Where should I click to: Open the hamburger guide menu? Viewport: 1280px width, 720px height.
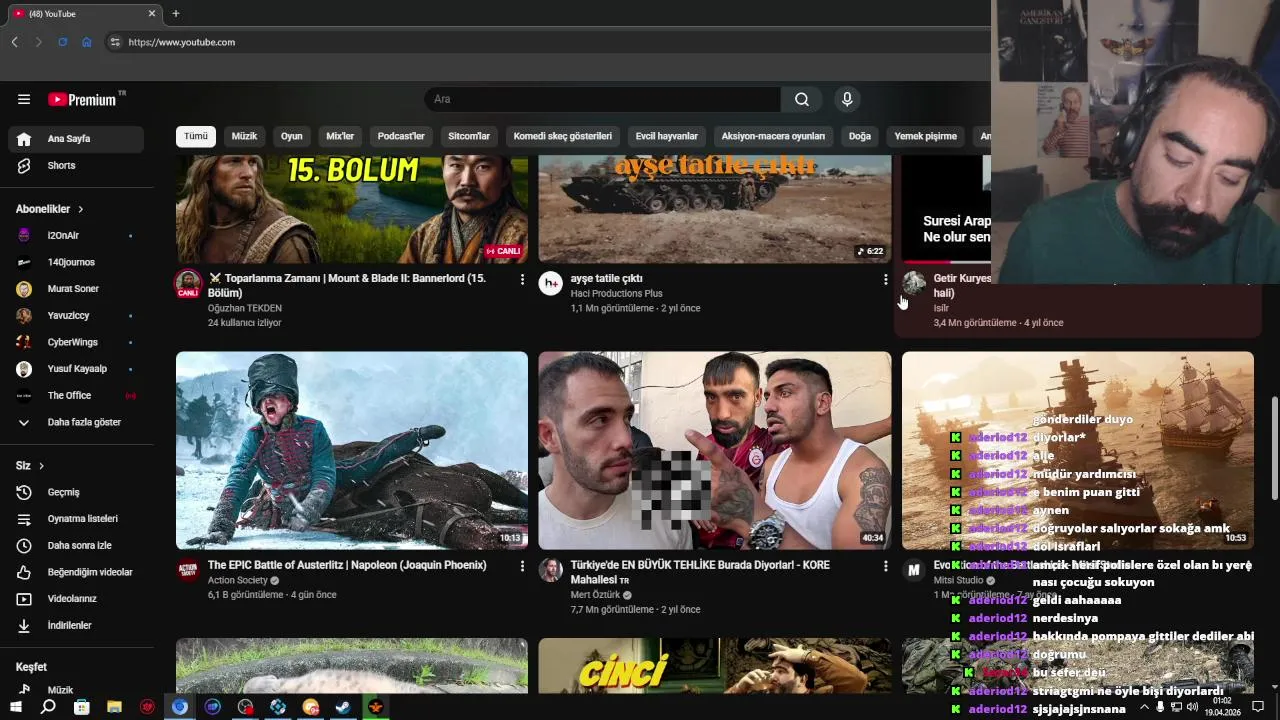(24, 99)
